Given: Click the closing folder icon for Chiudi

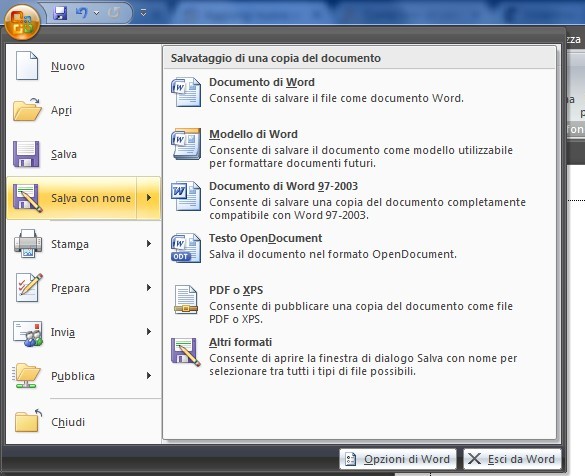Looking at the screenshot, I should pos(28,420).
